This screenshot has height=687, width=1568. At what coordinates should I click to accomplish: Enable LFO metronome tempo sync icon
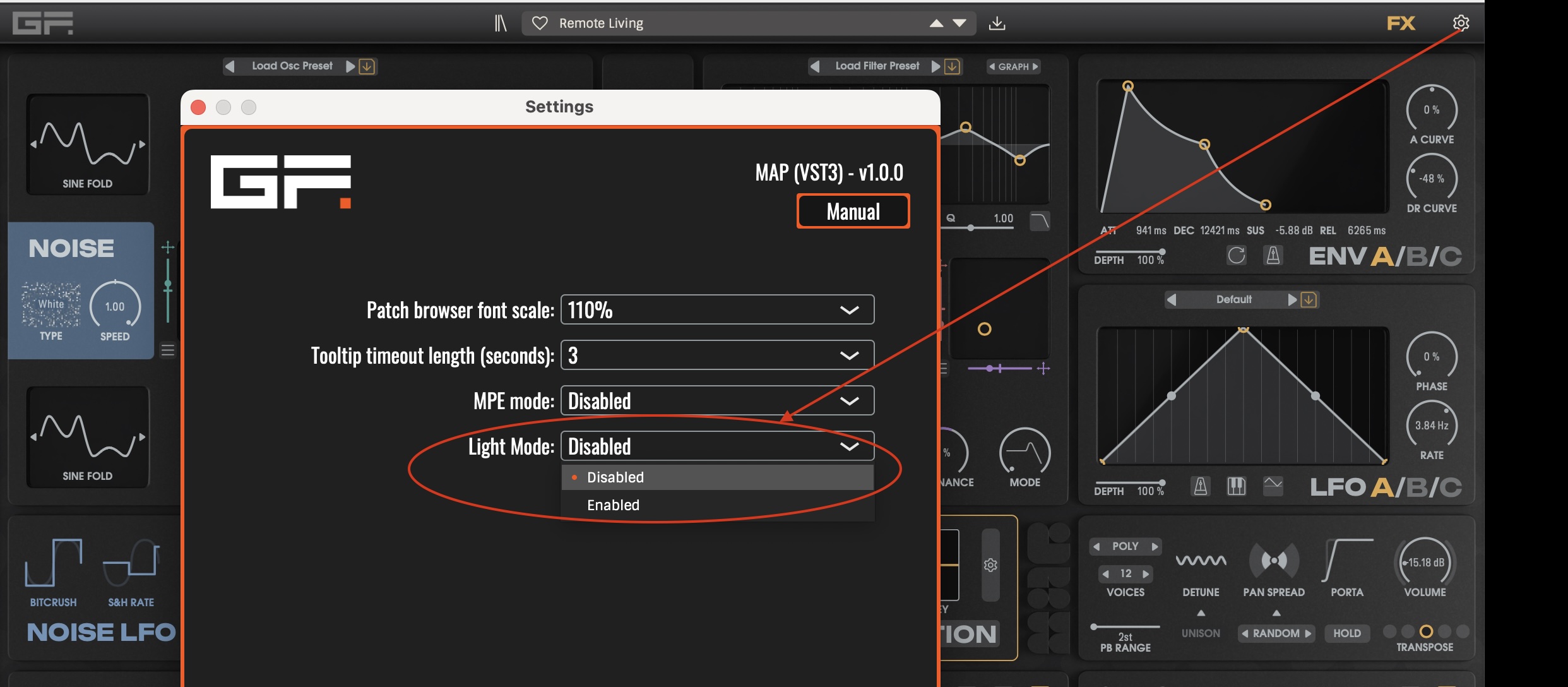[x=1201, y=486]
